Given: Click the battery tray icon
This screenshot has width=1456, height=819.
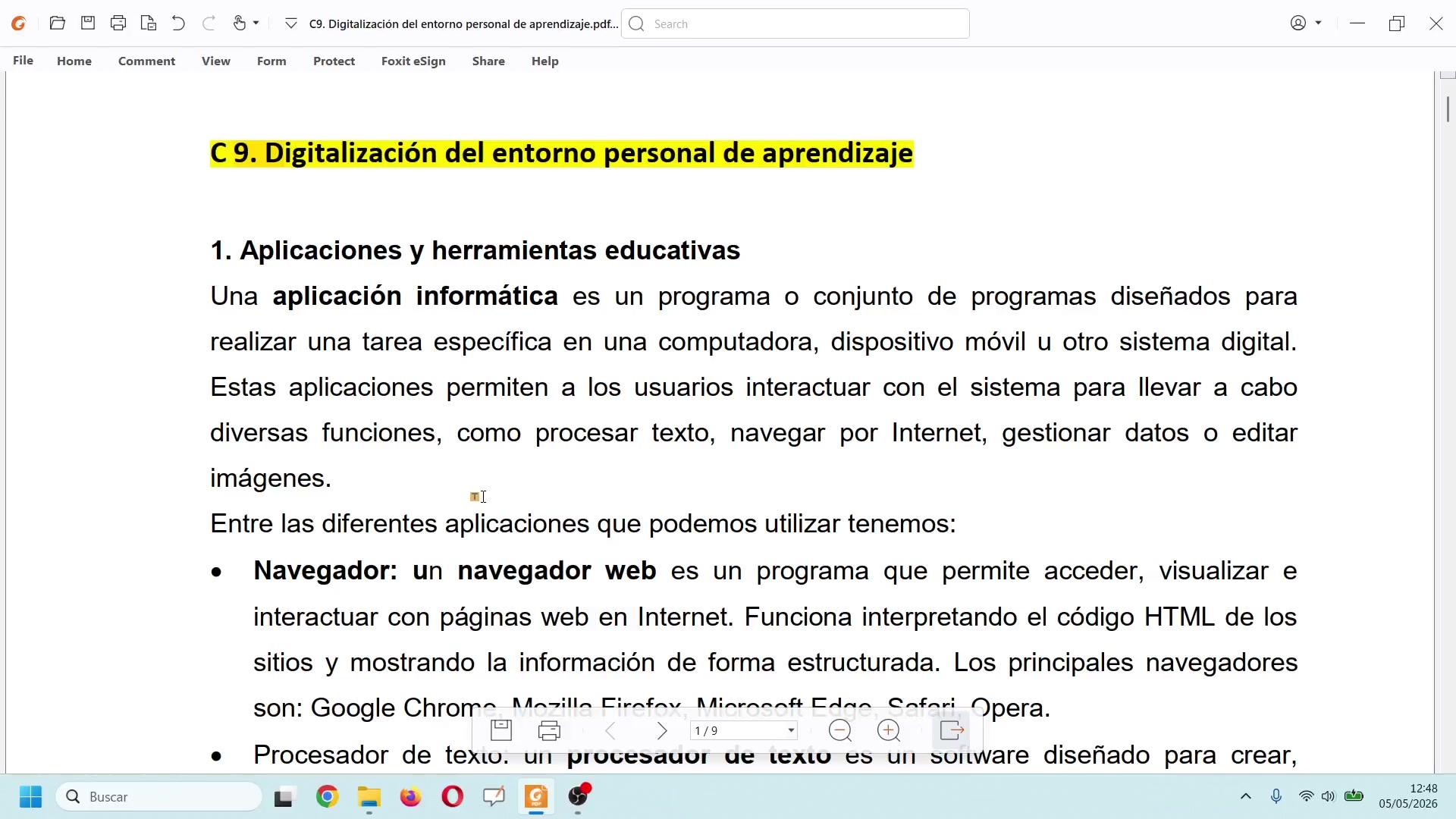Looking at the screenshot, I should click(1354, 796).
